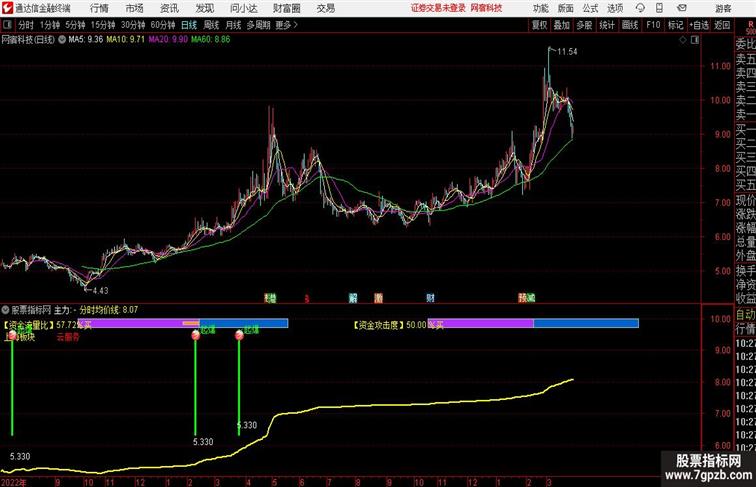Image resolution: width=756 pixels, height=487 pixels.
Task: Expand the 股票指标网 sub-chart indicator arrow
Action: [x=5, y=310]
